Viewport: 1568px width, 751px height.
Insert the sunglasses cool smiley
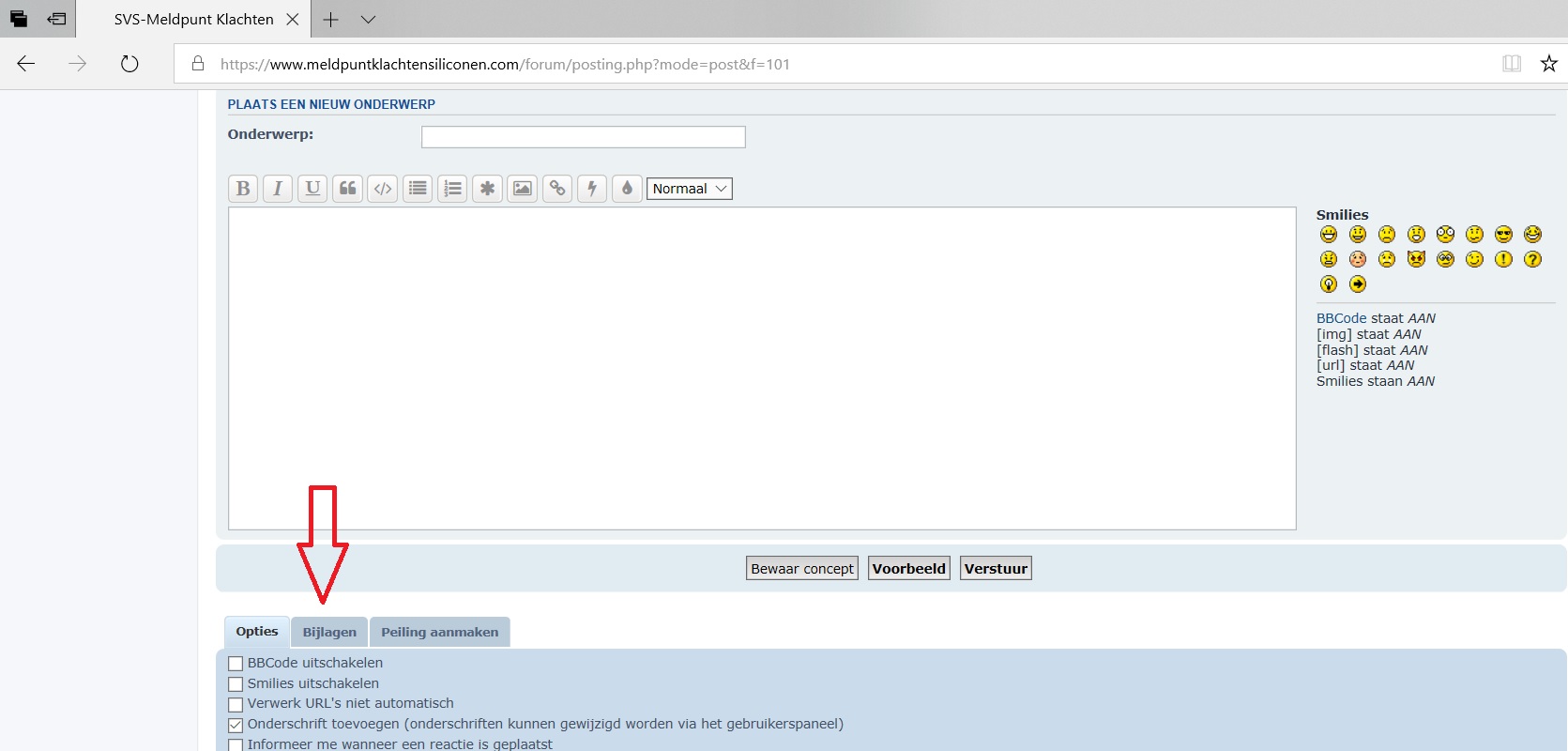[1503, 235]
